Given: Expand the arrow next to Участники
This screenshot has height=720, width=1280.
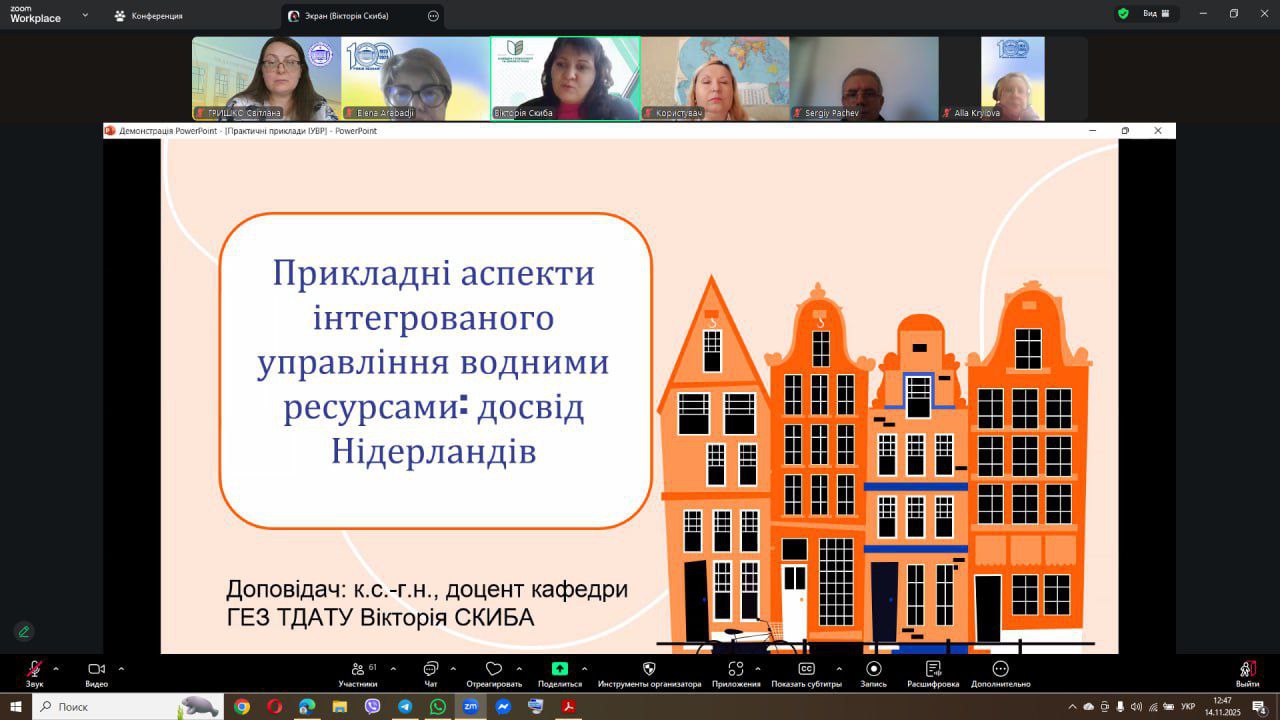Looking at the screenshot, I should click(x=393, y=668).
